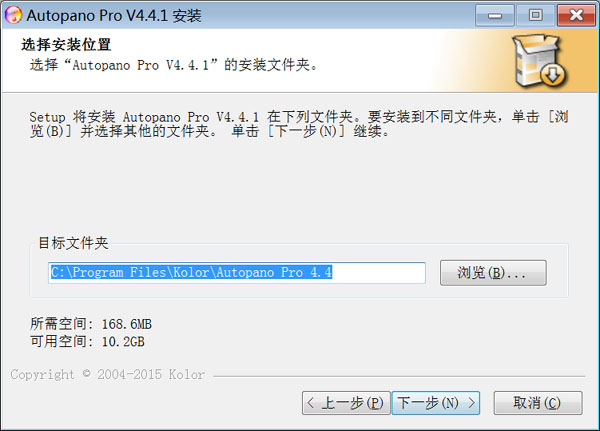Click the left arrow on 上一步 button
600x431 pixels.
310,403
